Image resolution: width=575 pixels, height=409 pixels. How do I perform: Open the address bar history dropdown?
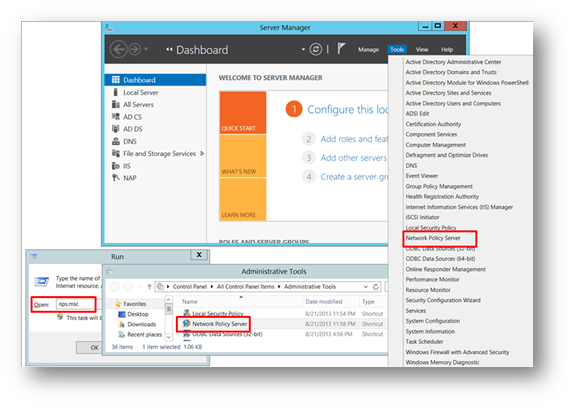pyautogui.click(x=366, y=286)
